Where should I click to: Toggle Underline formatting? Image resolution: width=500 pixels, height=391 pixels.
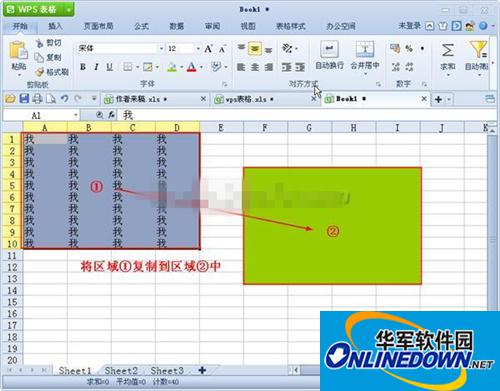110,67
